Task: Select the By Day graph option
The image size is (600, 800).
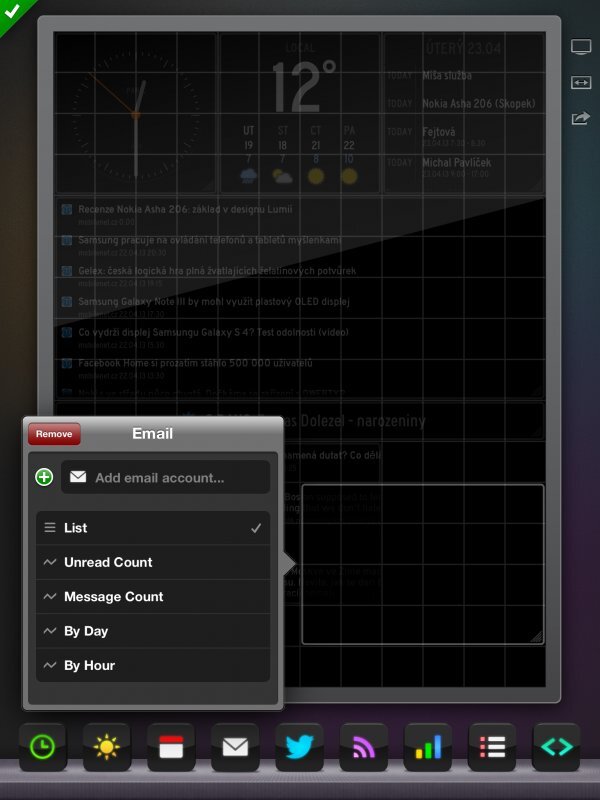Action: pos(153,631)
